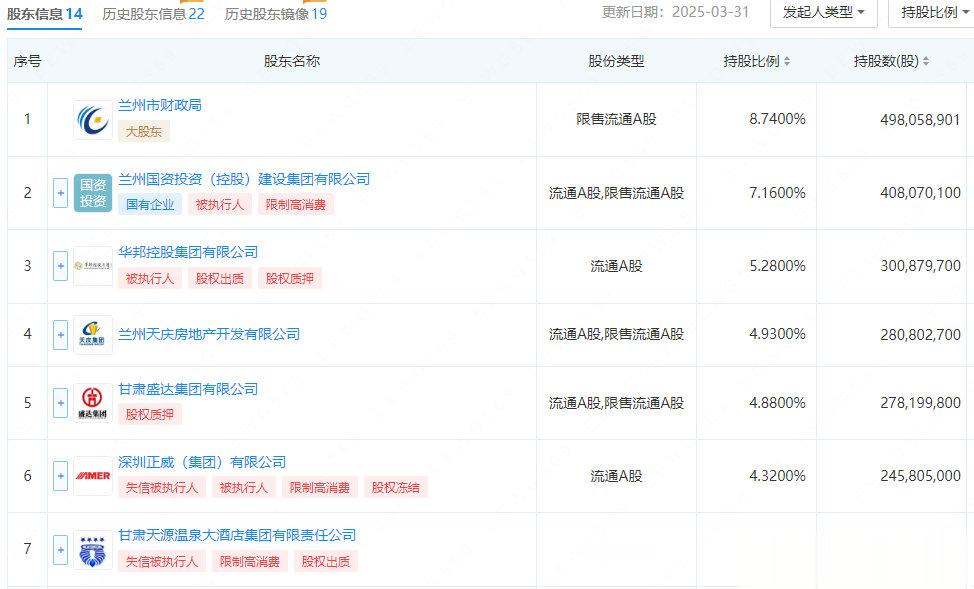Image resolution: width=974 pixels, height=589 pixels.
Task: Open the 发起人类型 dropdown
Action: 824,13
